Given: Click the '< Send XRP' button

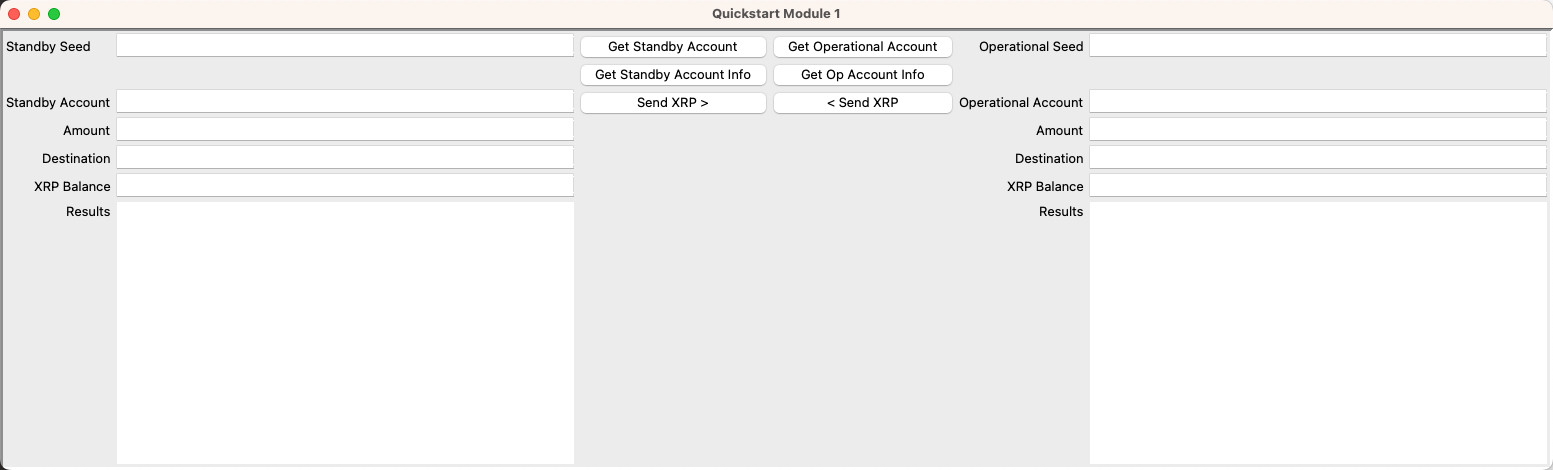Looking at the screenshot, I should [862, 102].
